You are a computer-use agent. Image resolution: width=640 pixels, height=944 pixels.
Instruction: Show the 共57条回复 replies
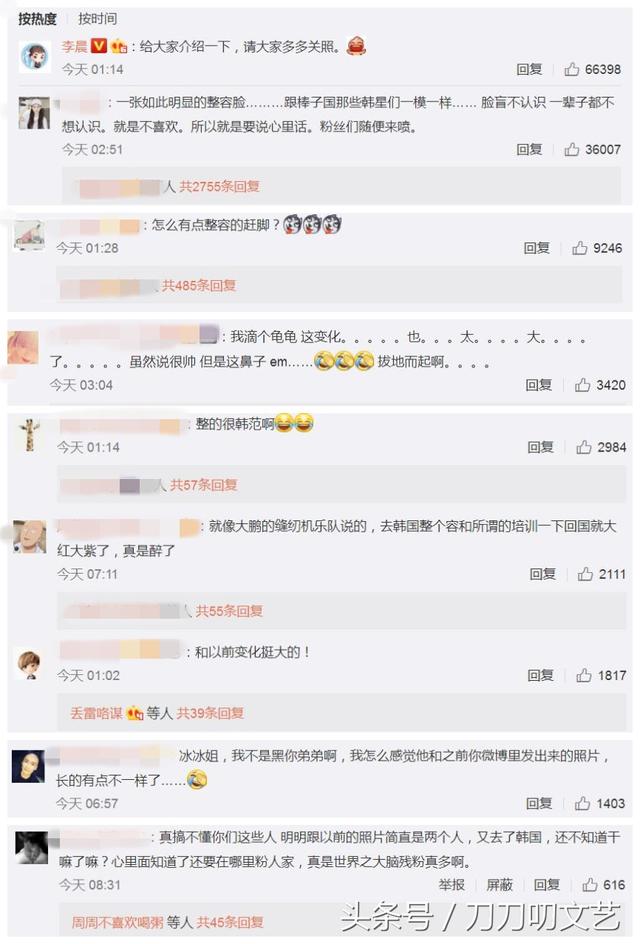click(x=203, y=485)
